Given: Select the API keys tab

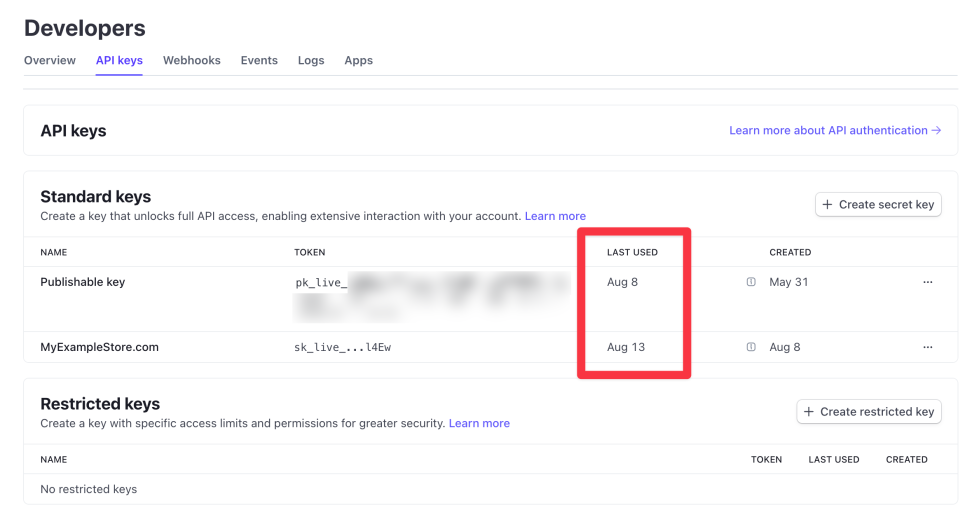Looking at the screenshot, I should pyautogui.click(x=119, y=60).
